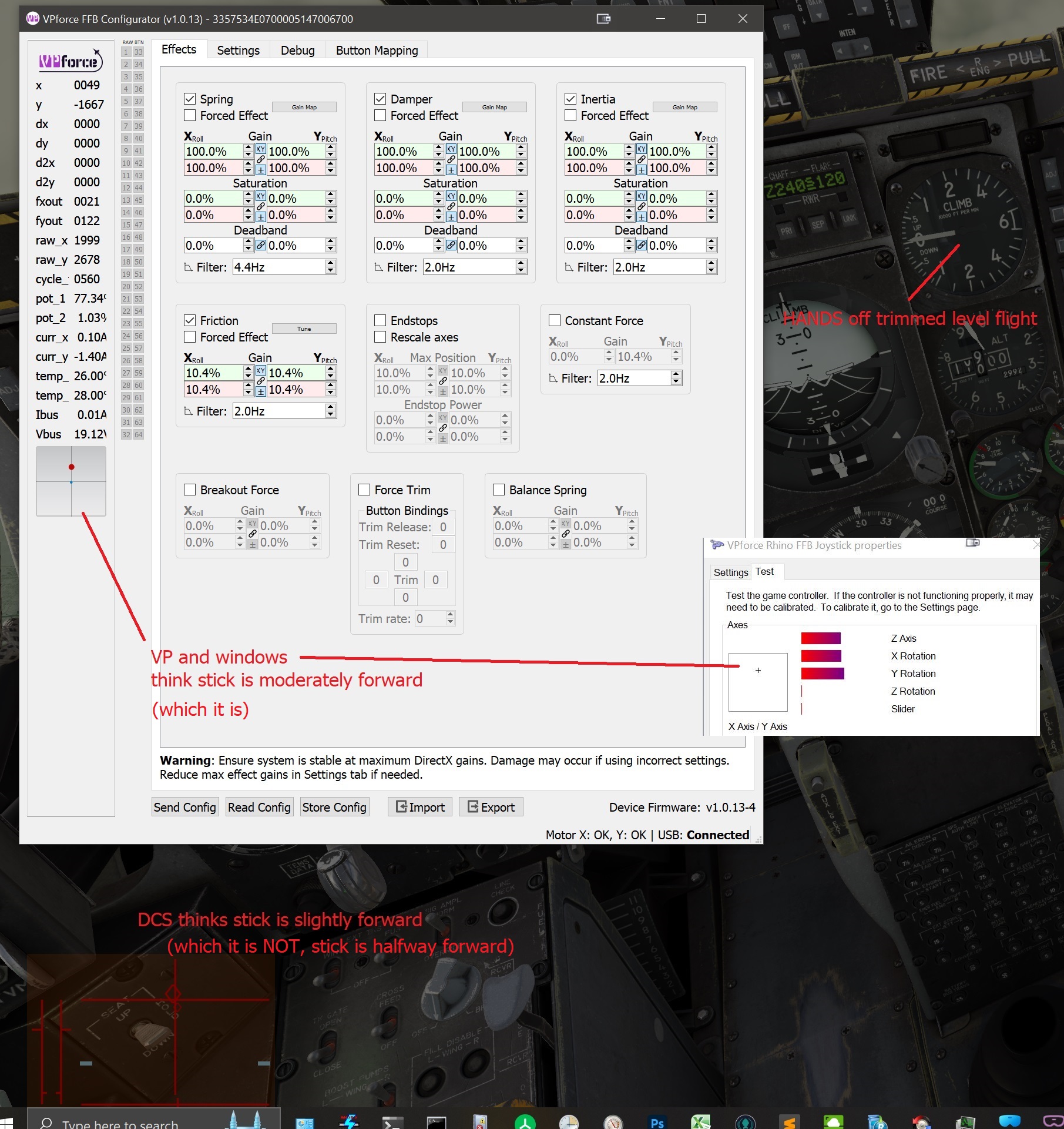Toggle the Damper Saturation XY link icon

coord(451,196)
